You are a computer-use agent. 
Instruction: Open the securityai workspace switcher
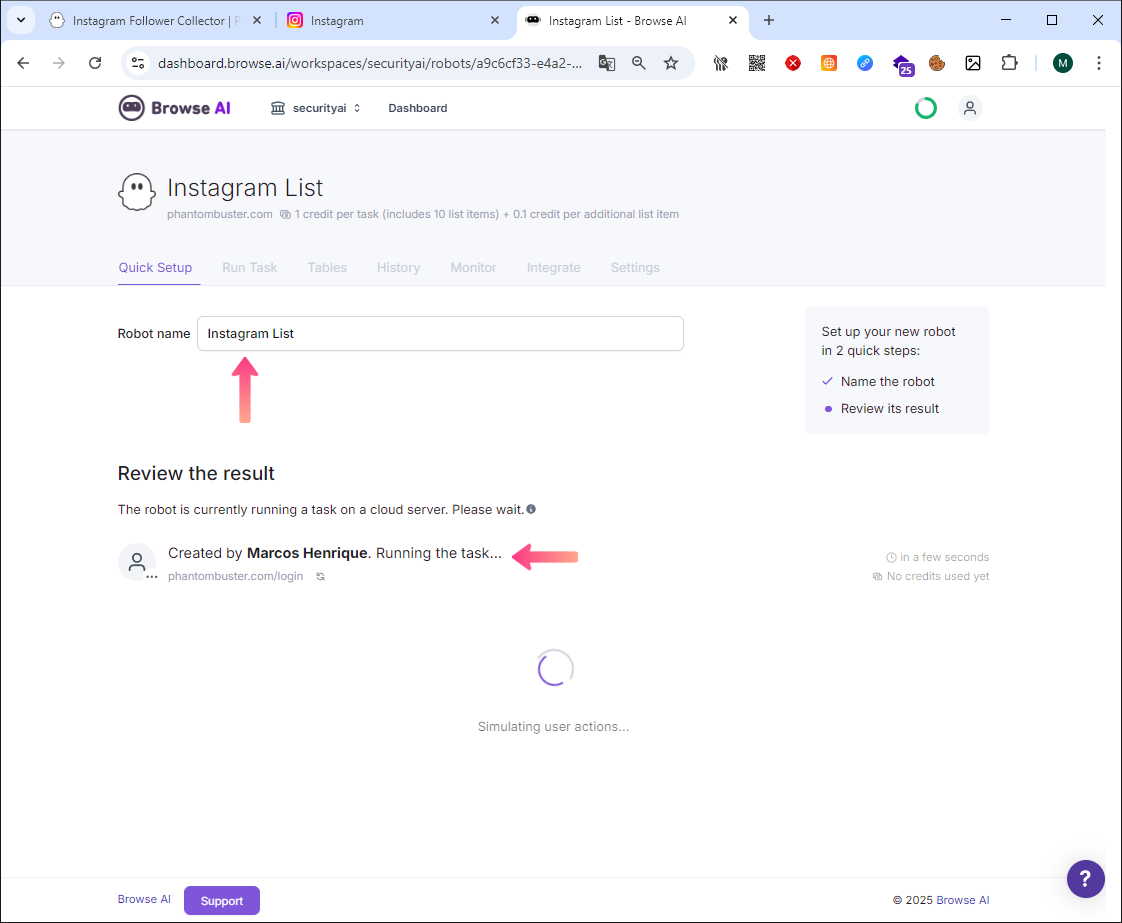(316, 108)
